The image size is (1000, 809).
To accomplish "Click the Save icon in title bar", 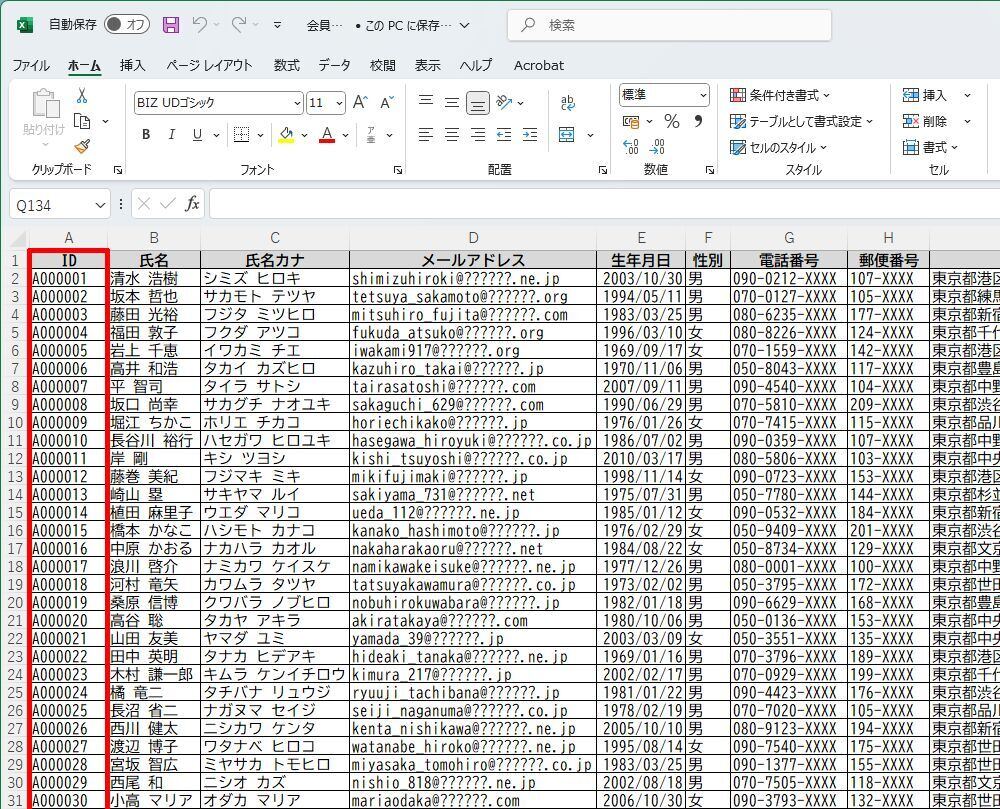I will click(171, 25).
